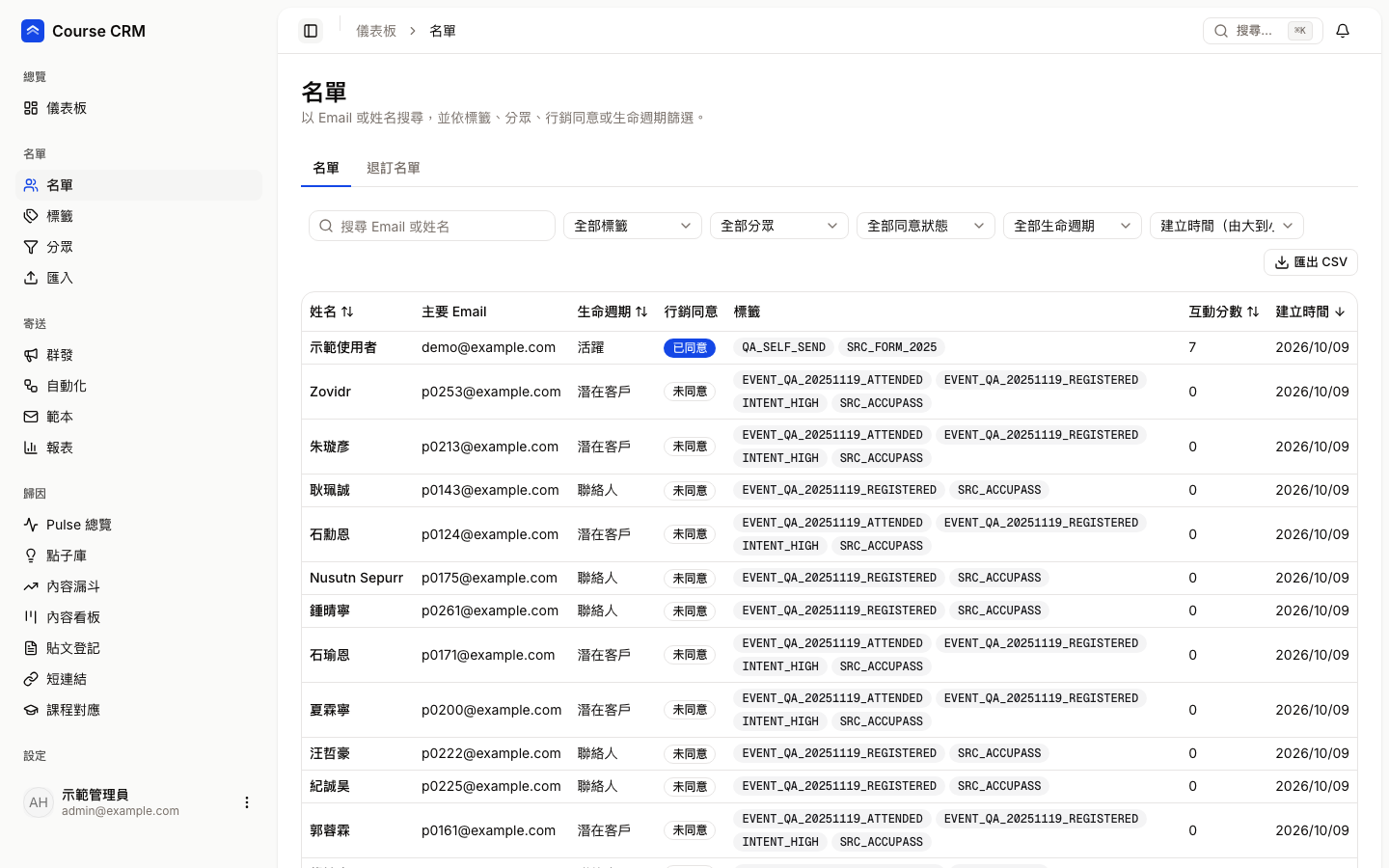Open the top search box

[1263, 31]
